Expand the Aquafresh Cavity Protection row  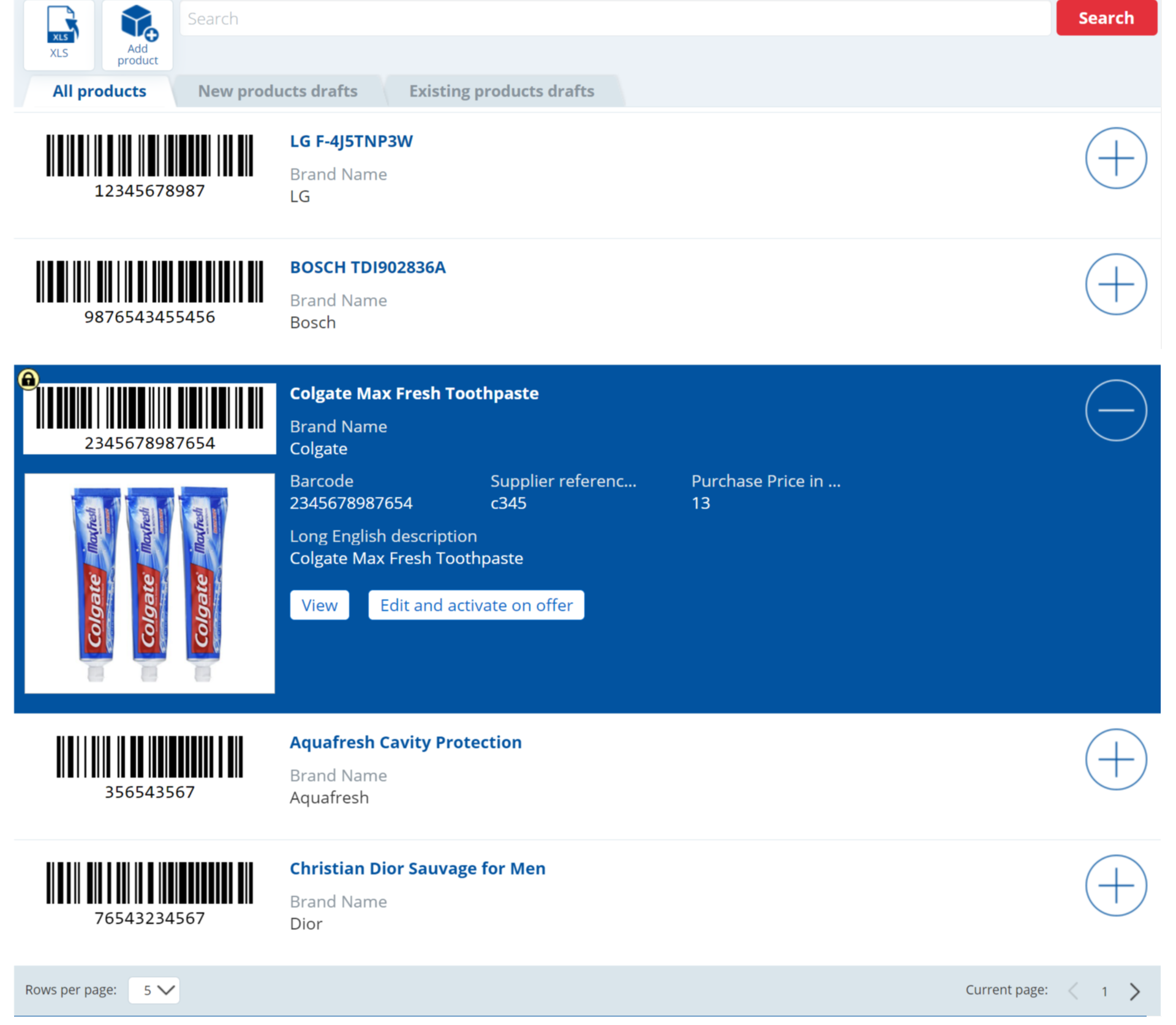pyautogui.click(x=1116, y=759)
